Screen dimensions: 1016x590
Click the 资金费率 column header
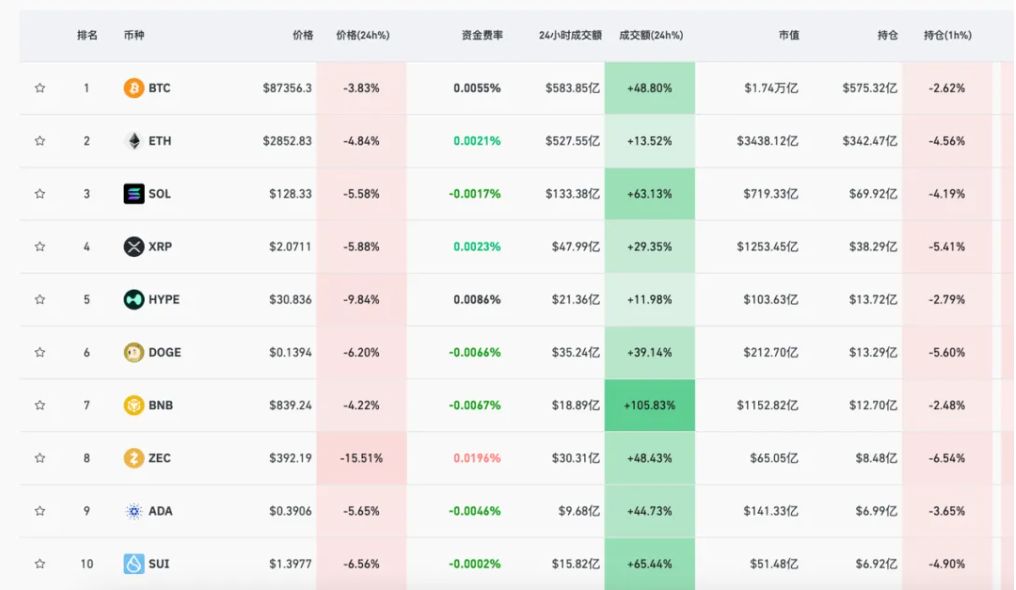(480, 34)
